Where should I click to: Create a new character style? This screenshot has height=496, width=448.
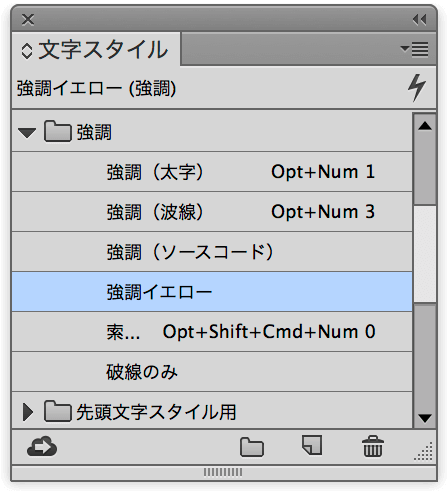click(312, 445)
